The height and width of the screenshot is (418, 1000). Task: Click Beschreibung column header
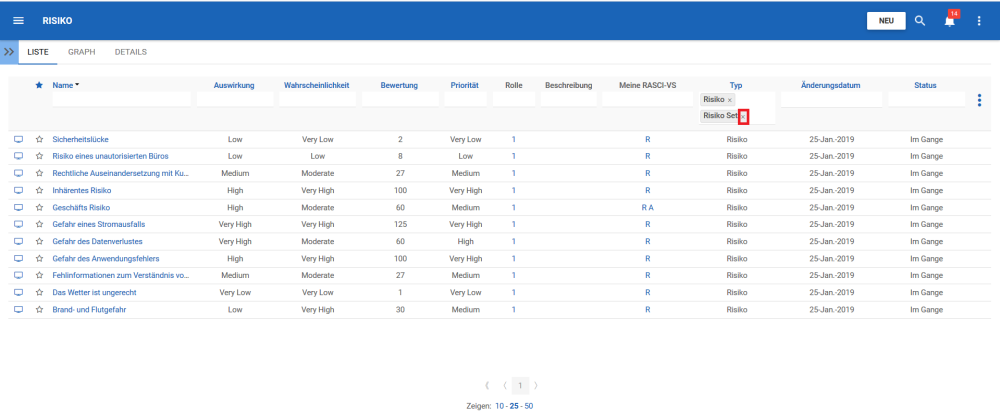pyautogui.click(x=568, y=85)
